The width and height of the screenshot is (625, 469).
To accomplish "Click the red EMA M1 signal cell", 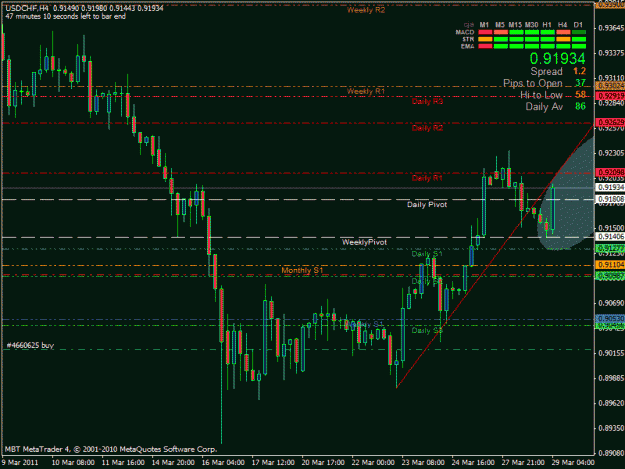I will click(485, 46).
